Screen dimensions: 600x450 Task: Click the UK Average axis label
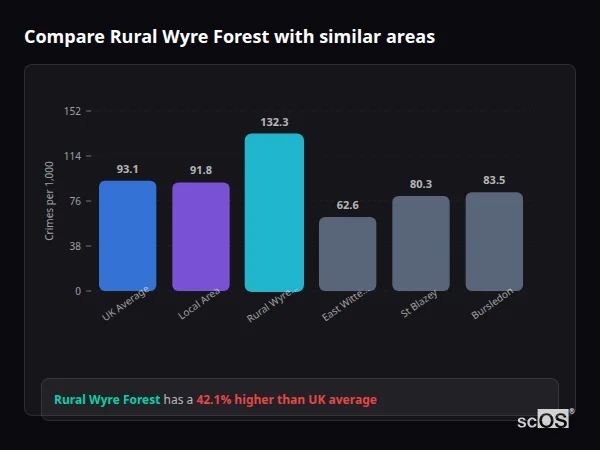(126, 303)
